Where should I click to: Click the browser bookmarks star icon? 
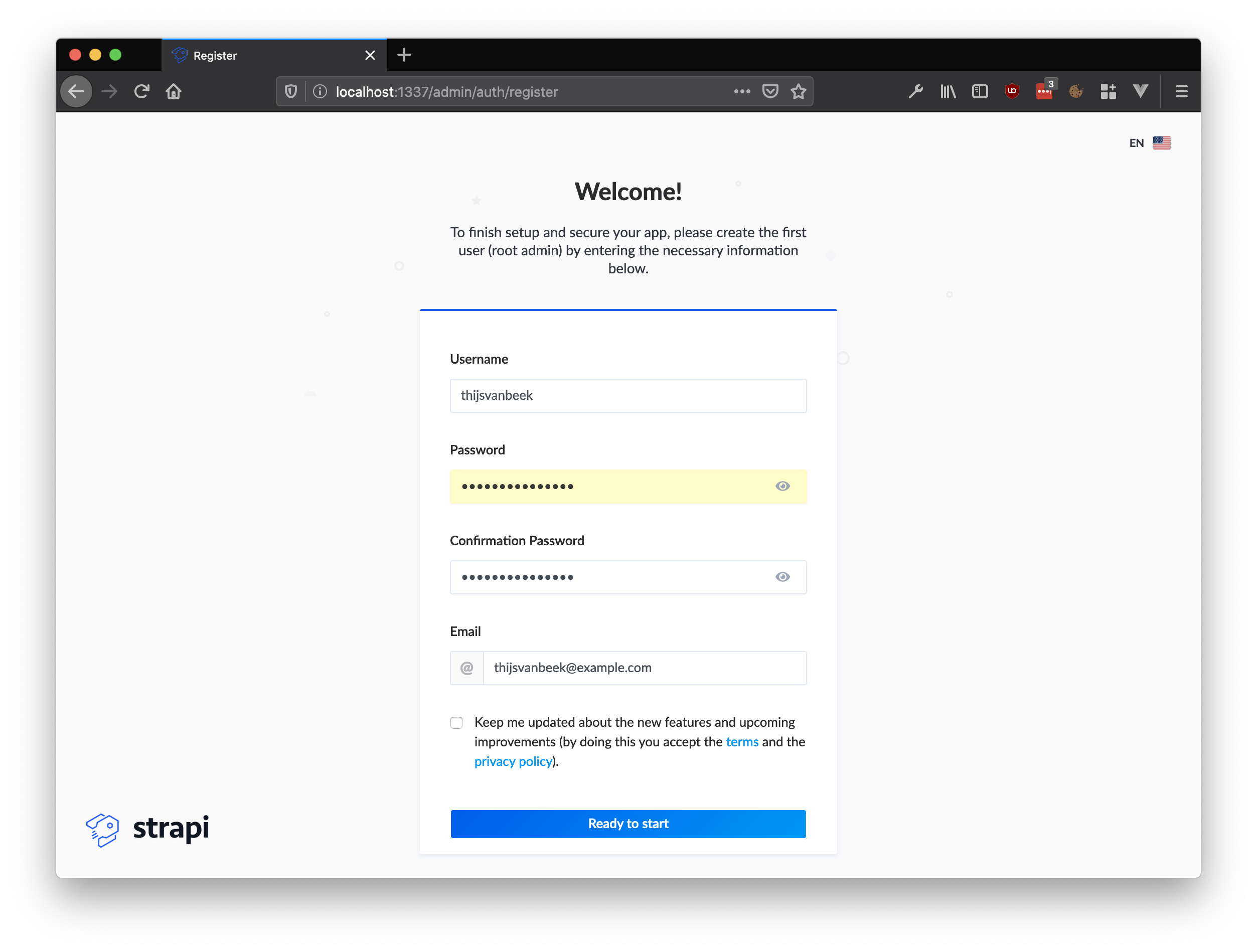coord(799,91)
